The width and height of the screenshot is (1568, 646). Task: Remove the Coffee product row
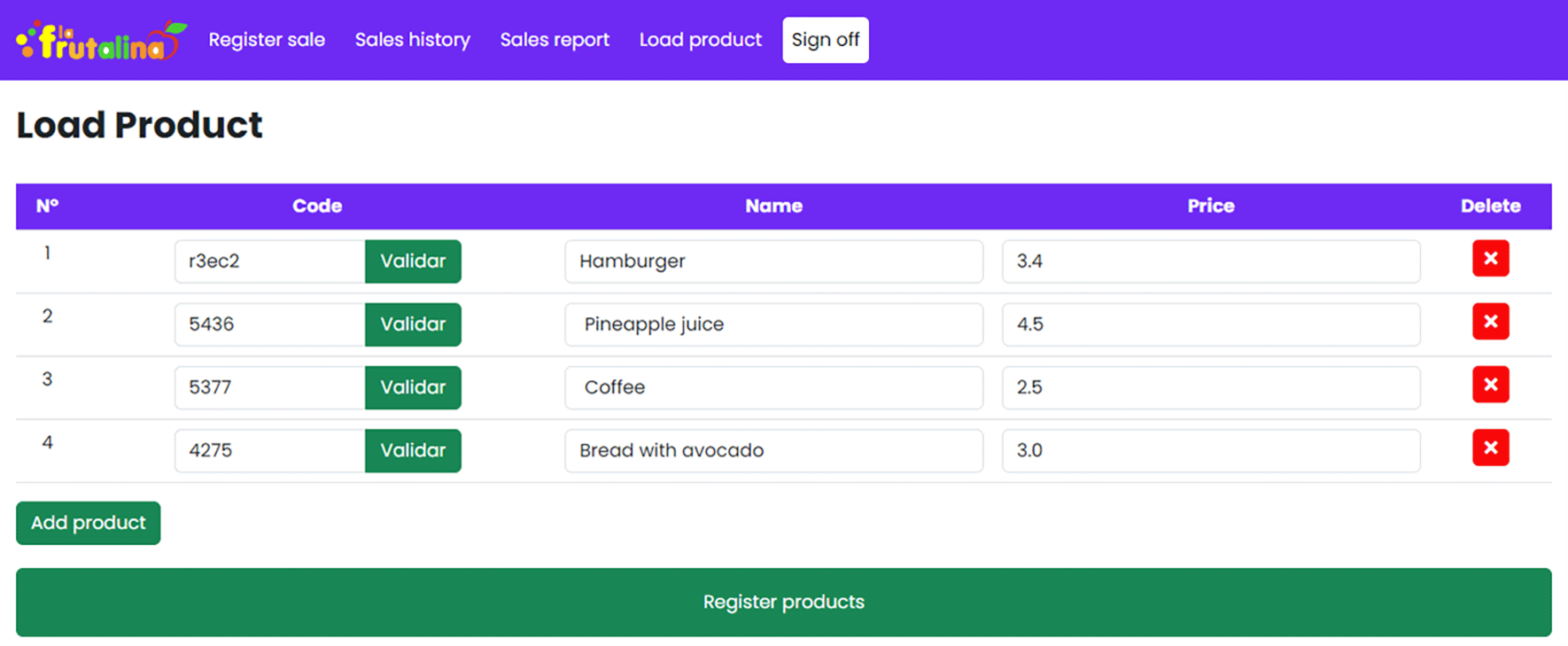pos(1490,385)
